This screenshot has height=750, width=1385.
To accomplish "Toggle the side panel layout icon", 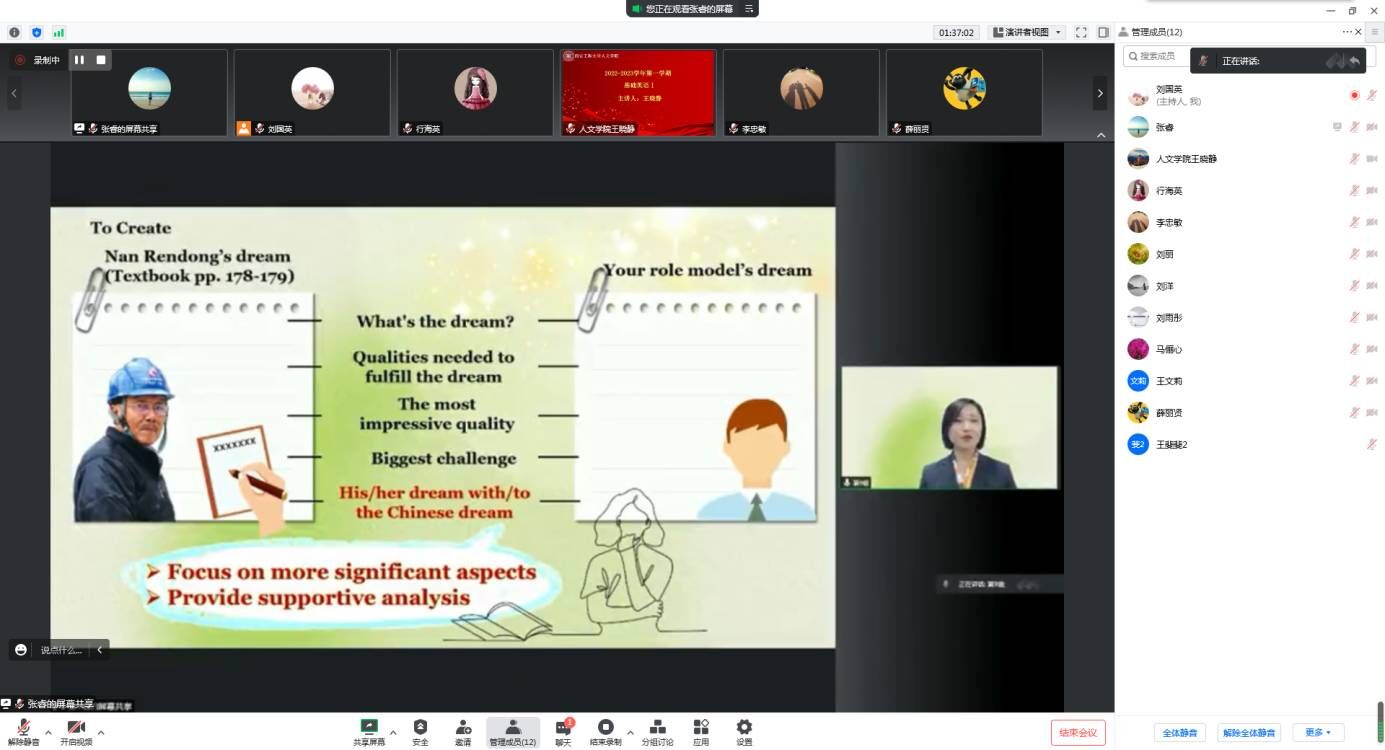I will [1103, 32].
